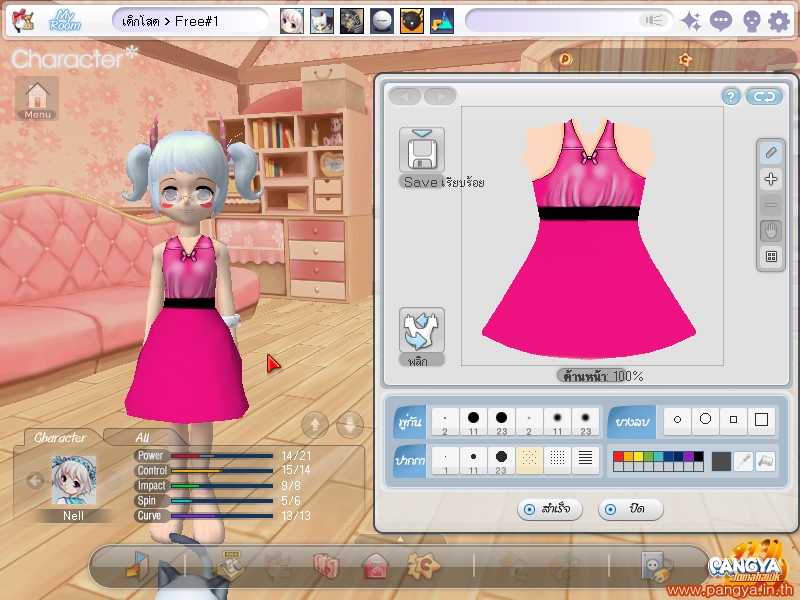Pick the red color swatch
The height and width of the screenshot is (600, 800).
618,456
